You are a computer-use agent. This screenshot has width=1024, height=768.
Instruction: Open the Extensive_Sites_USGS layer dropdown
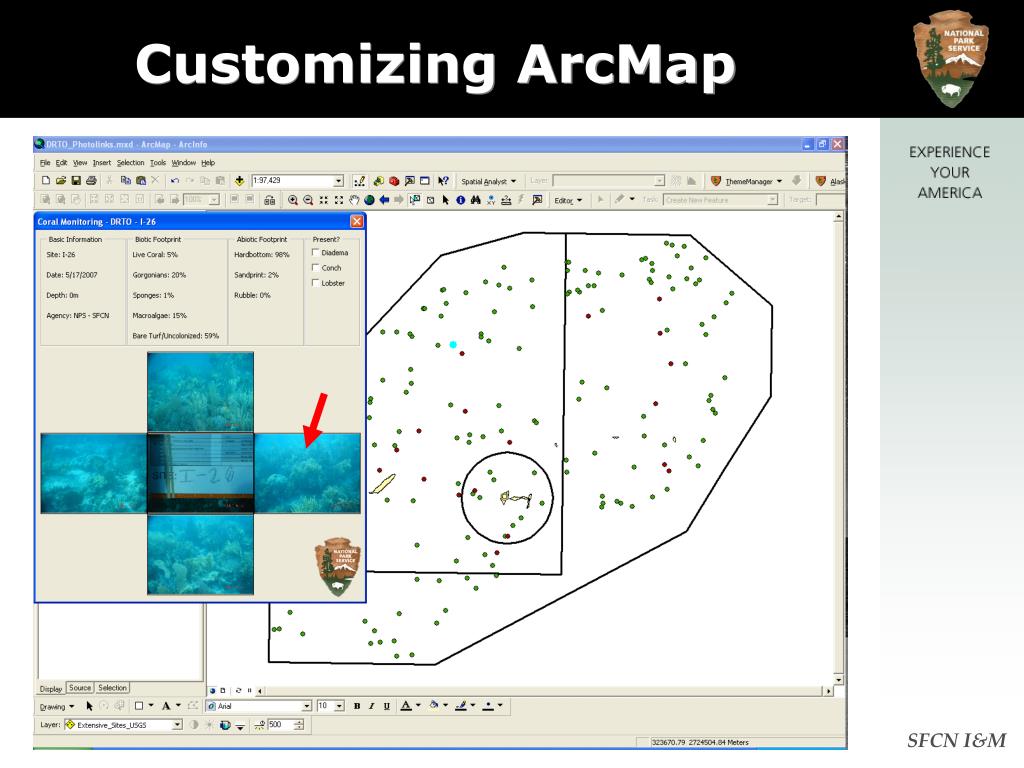click(x=177, y=725)
